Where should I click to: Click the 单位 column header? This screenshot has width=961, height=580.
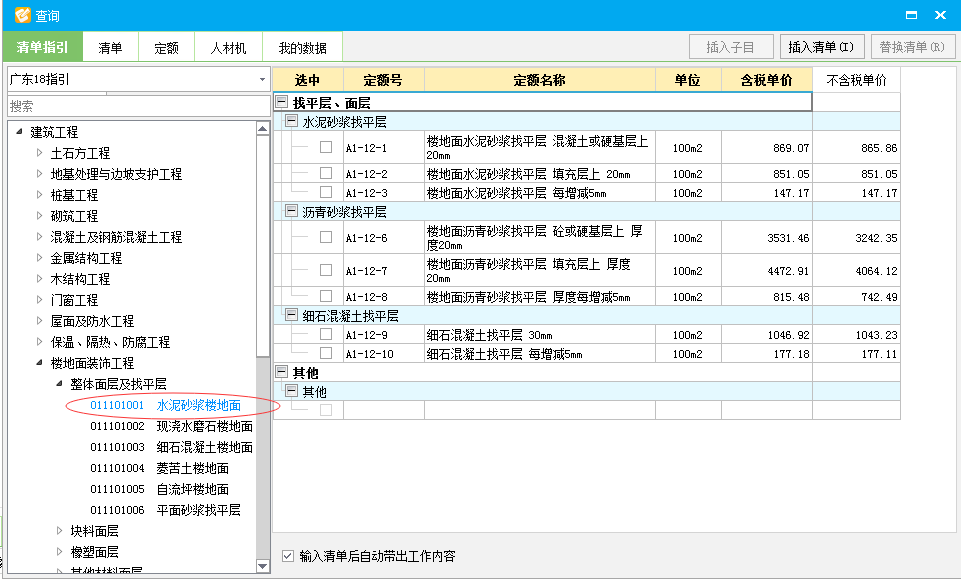pos(688,80)
